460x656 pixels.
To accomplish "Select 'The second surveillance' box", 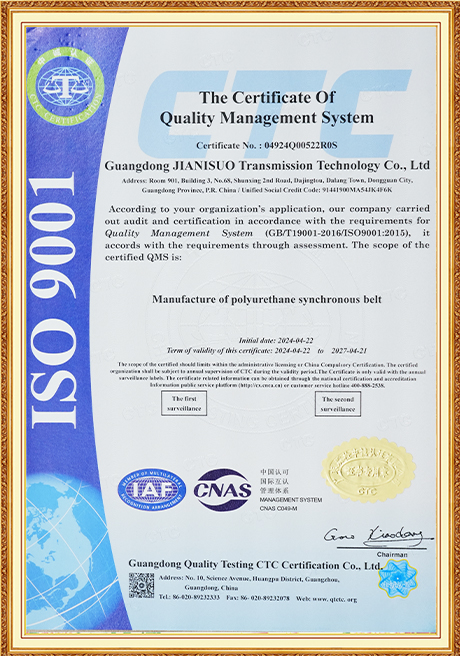I will tap(337, 404).
